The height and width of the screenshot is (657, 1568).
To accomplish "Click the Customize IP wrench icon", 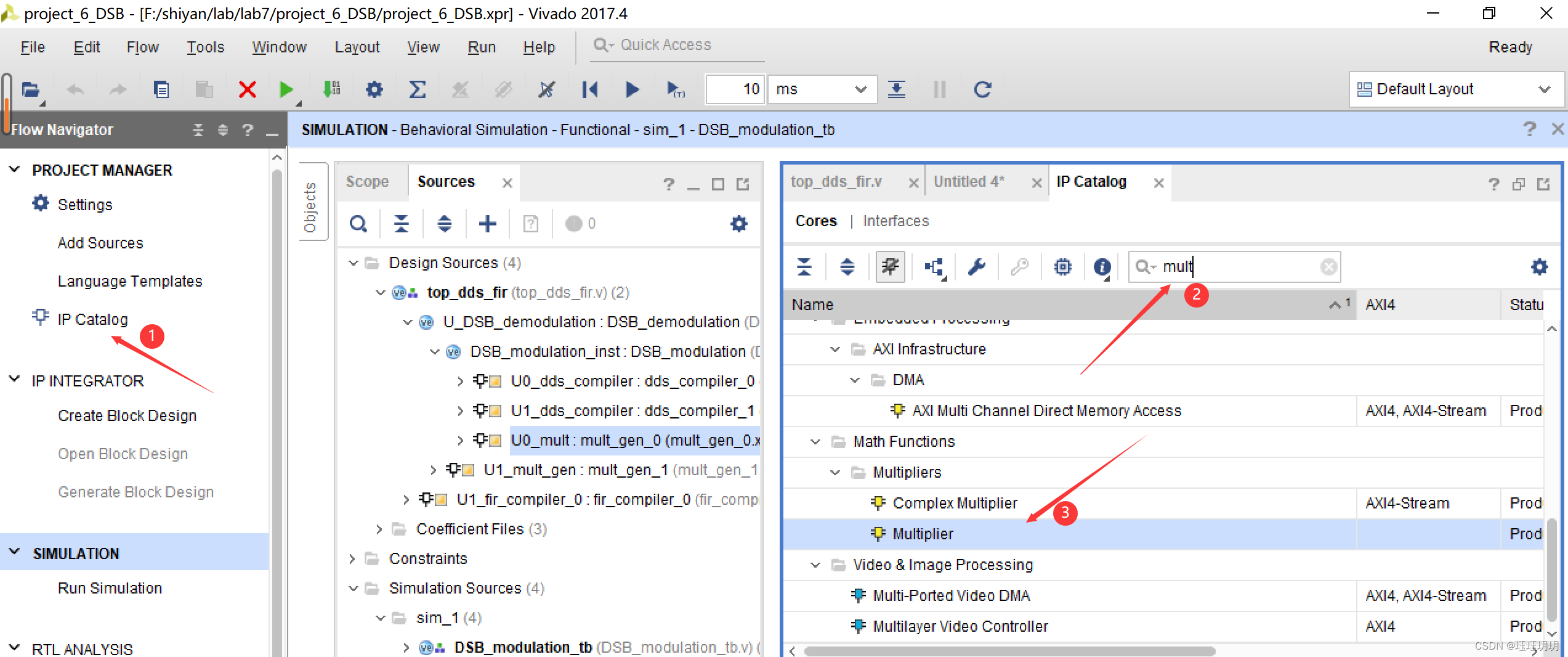I will pos(977,267).
